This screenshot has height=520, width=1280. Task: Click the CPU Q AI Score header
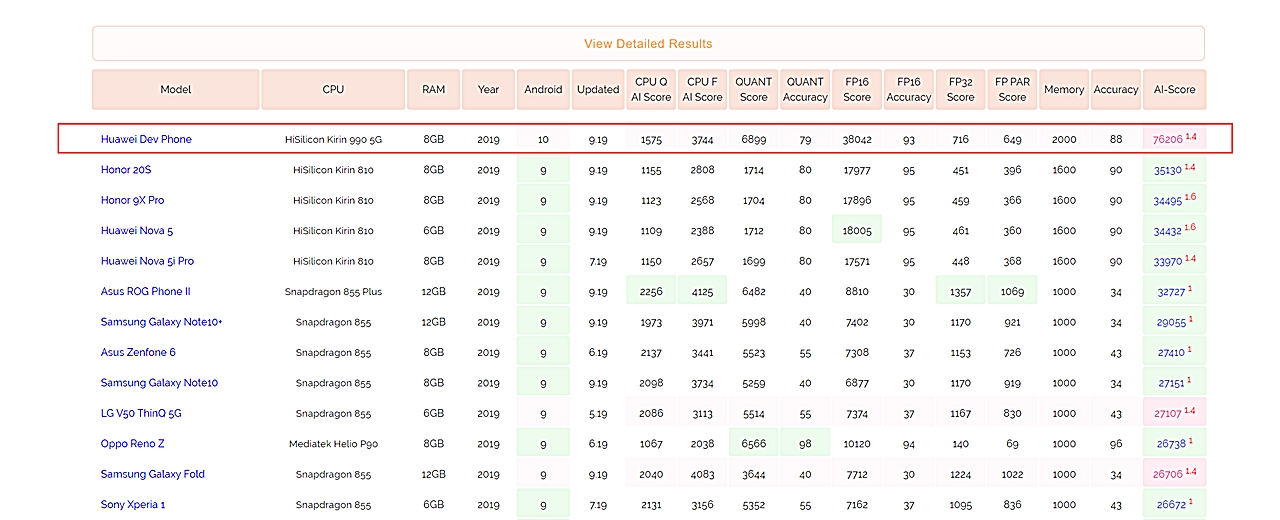pyautogui.click(x=651, y=89)
